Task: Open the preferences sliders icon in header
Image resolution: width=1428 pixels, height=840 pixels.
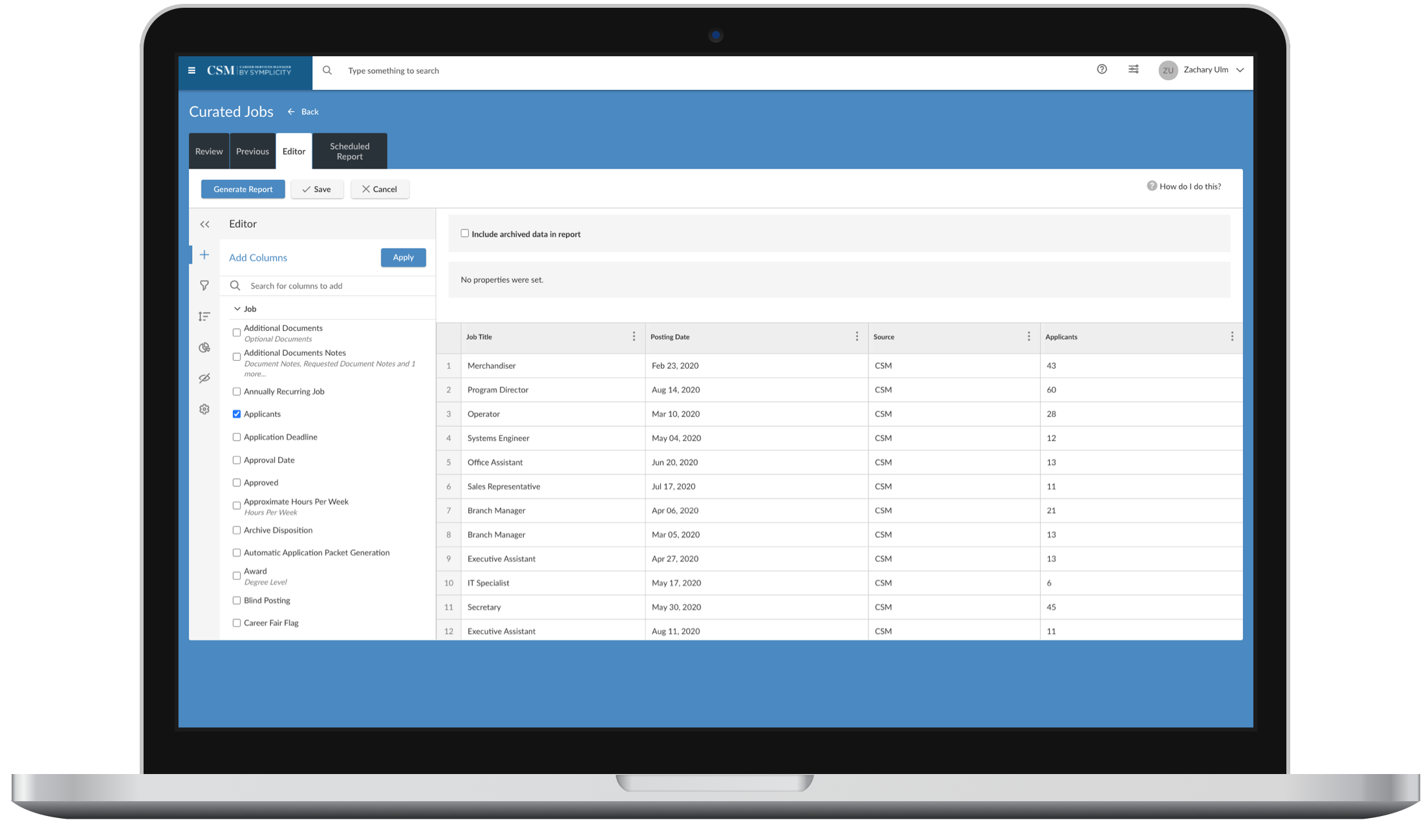Action: coord(1133,69)
